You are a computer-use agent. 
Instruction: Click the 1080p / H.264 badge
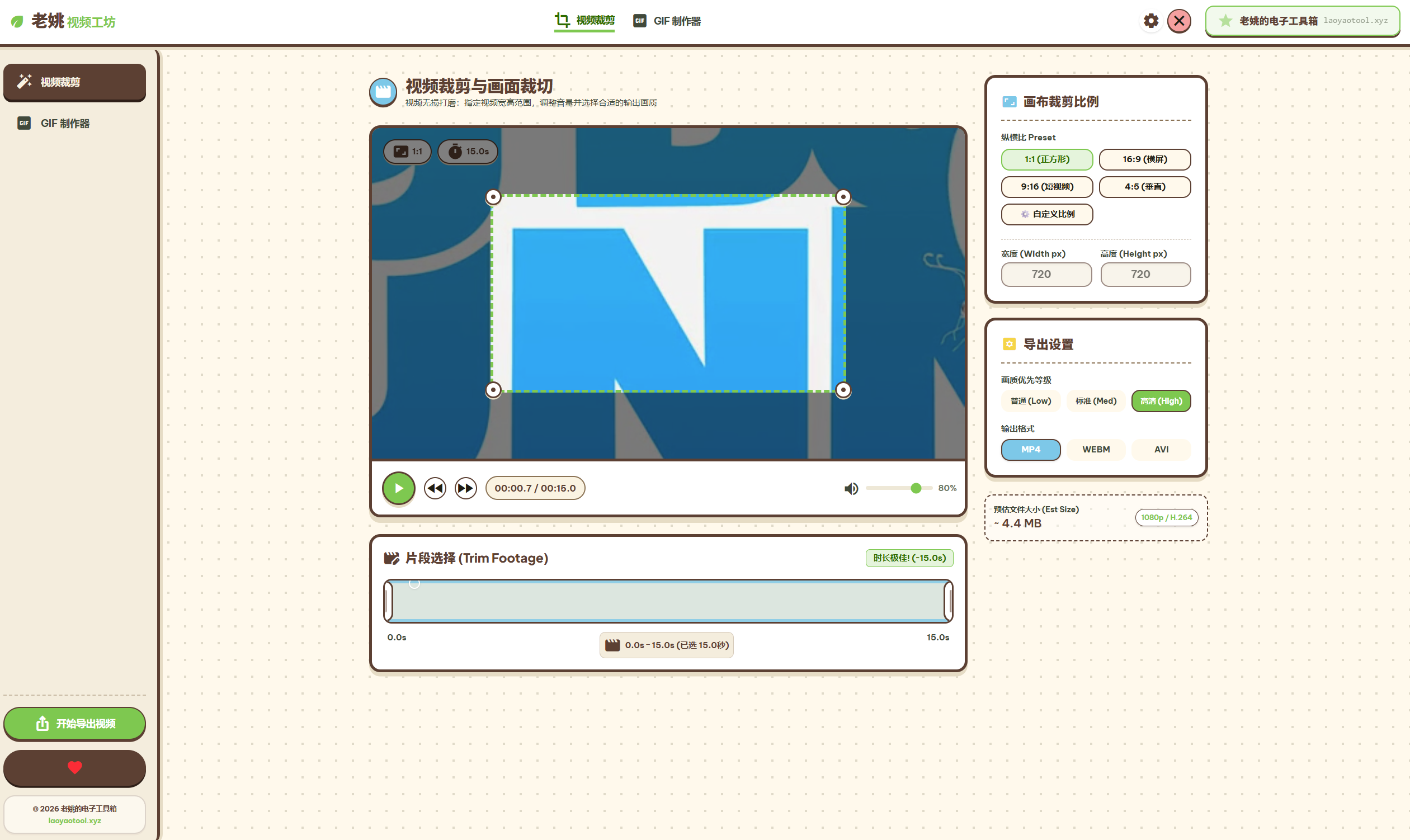tap(1166, 517)
